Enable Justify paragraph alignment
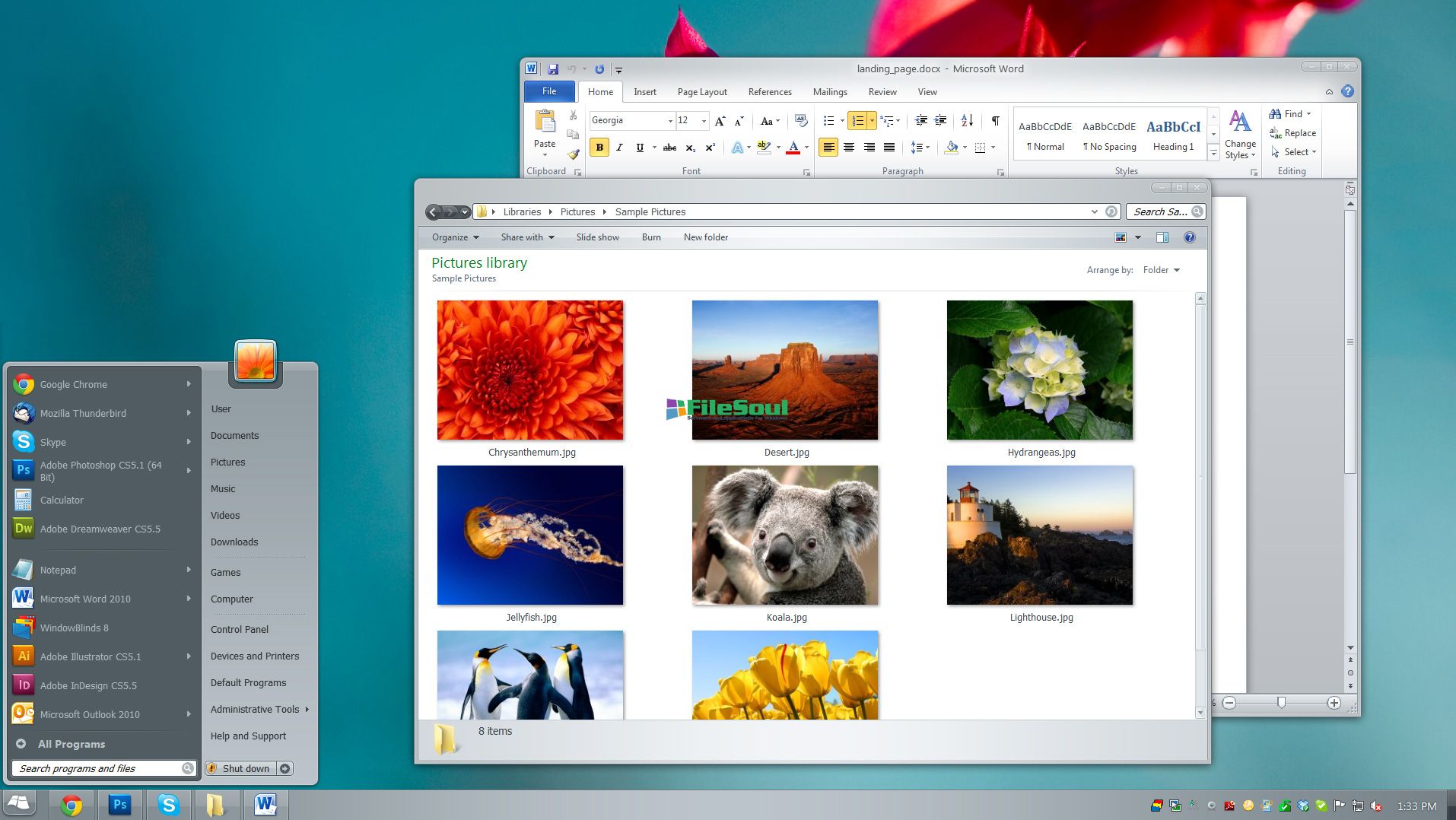 pyautogui.click(x=889, y=148)
